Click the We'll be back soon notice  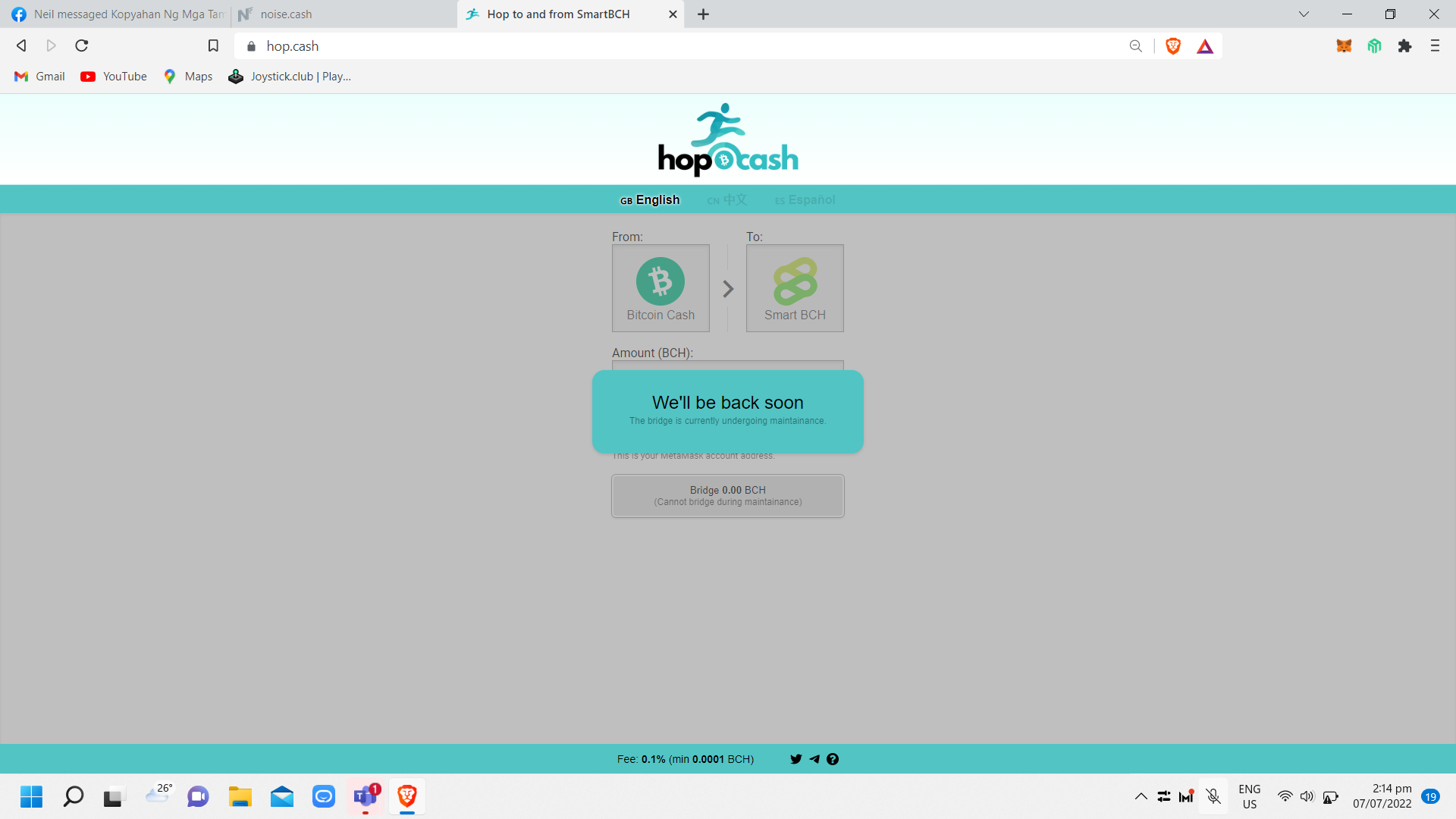pos(728,411)
